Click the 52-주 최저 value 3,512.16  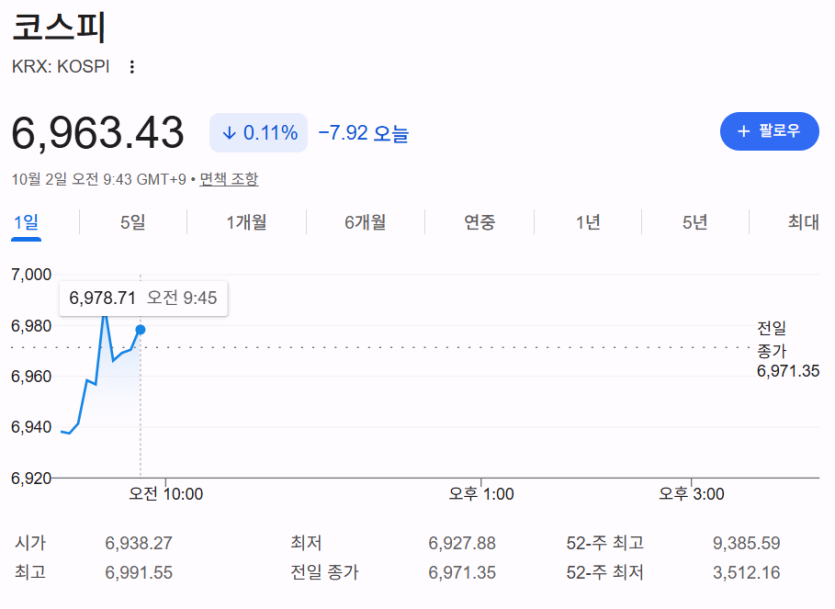(x=746, y=572)
